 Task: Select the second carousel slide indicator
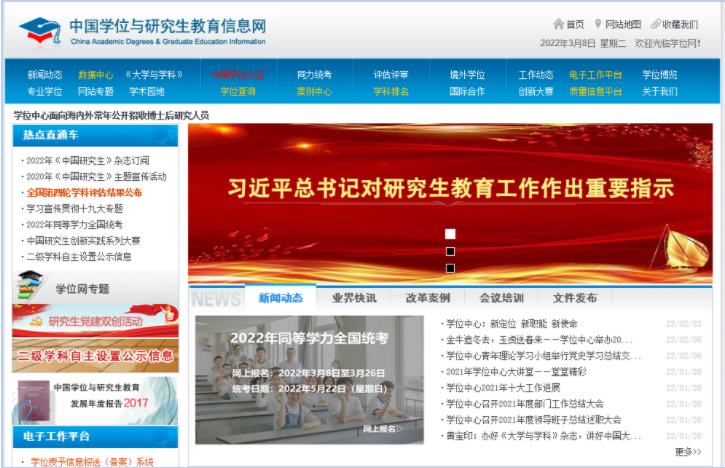450,251
